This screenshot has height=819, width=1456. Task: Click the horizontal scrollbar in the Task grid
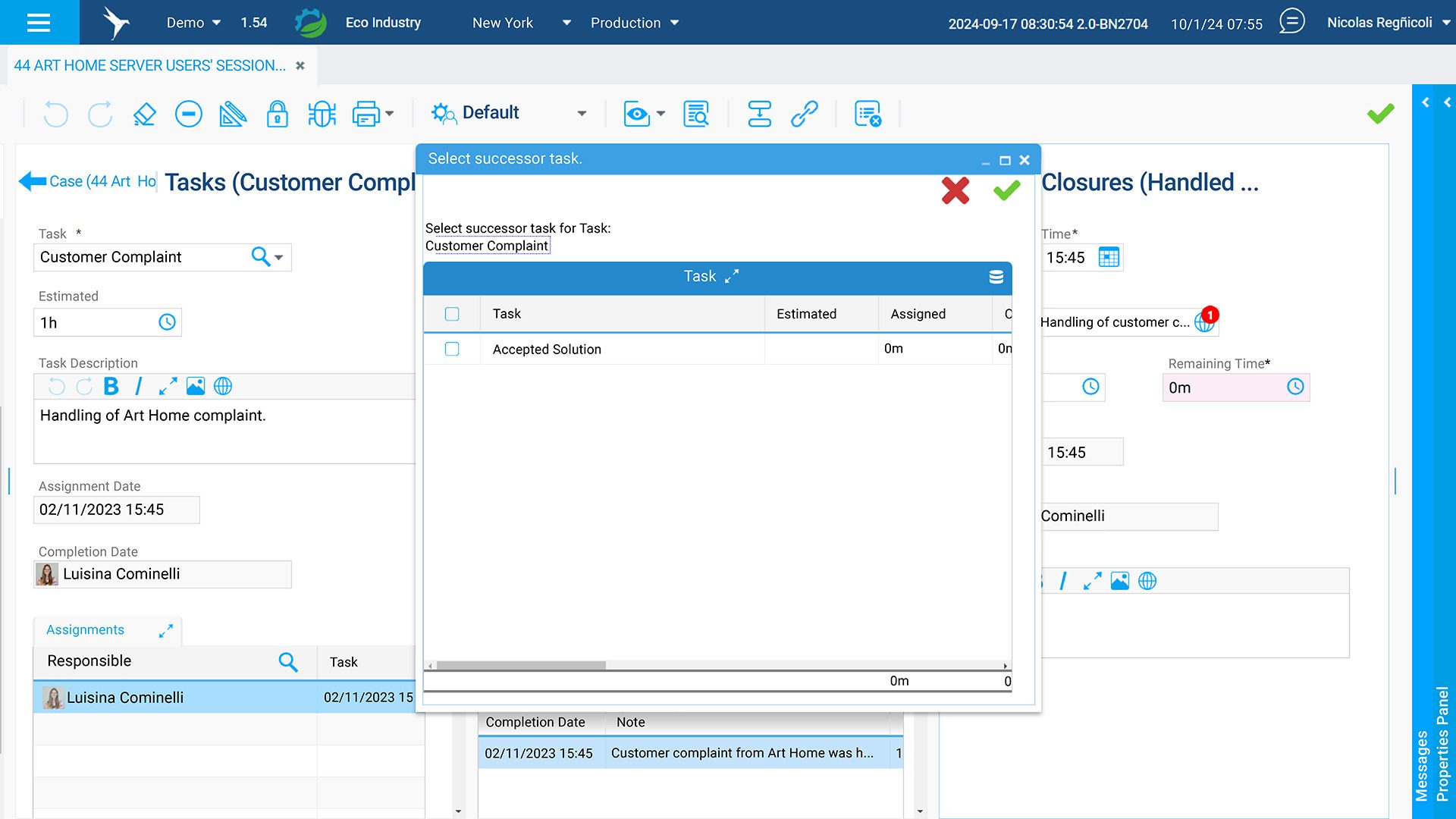[x=521, y=666]
